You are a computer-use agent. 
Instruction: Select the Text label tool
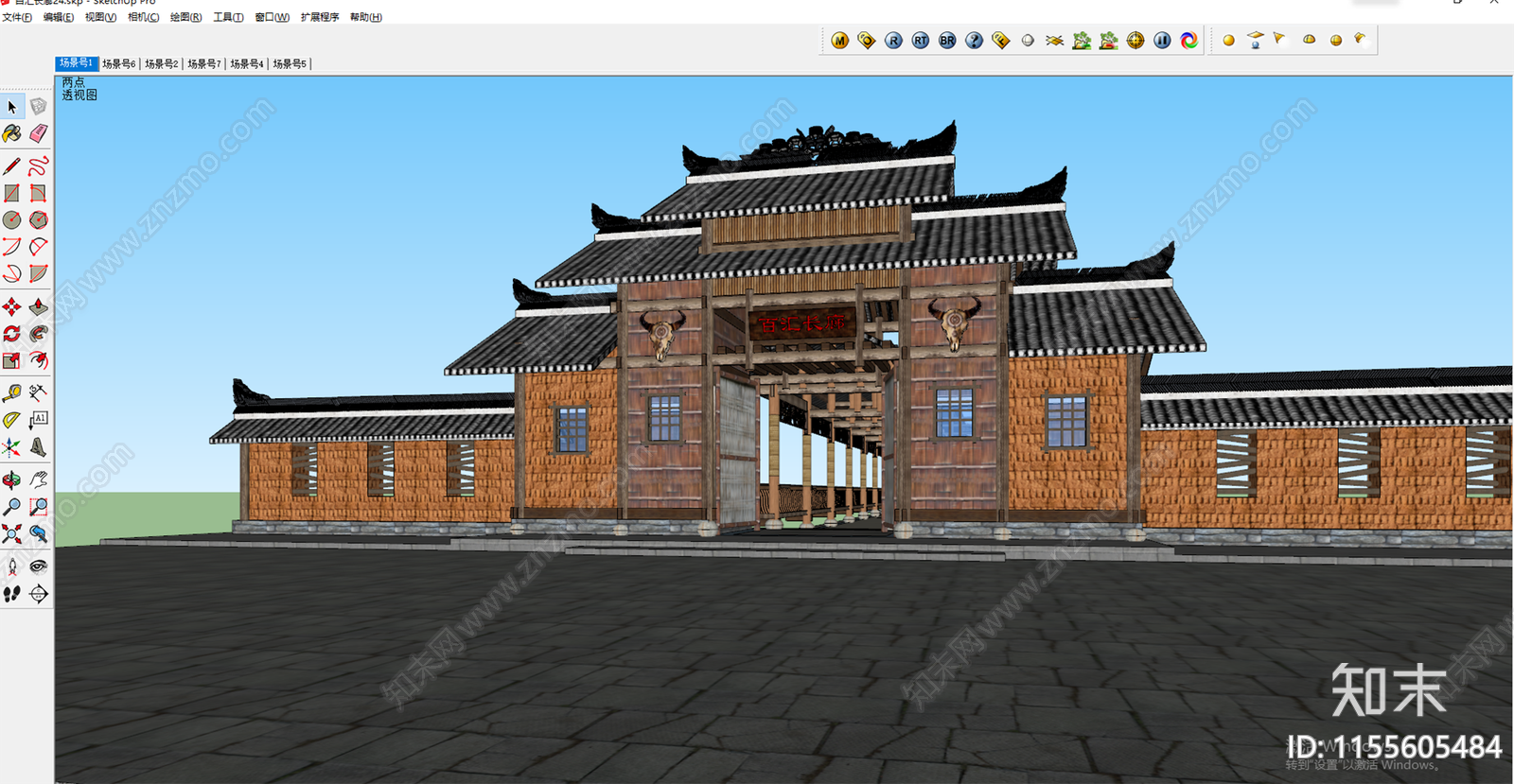(x=38, y=419)
